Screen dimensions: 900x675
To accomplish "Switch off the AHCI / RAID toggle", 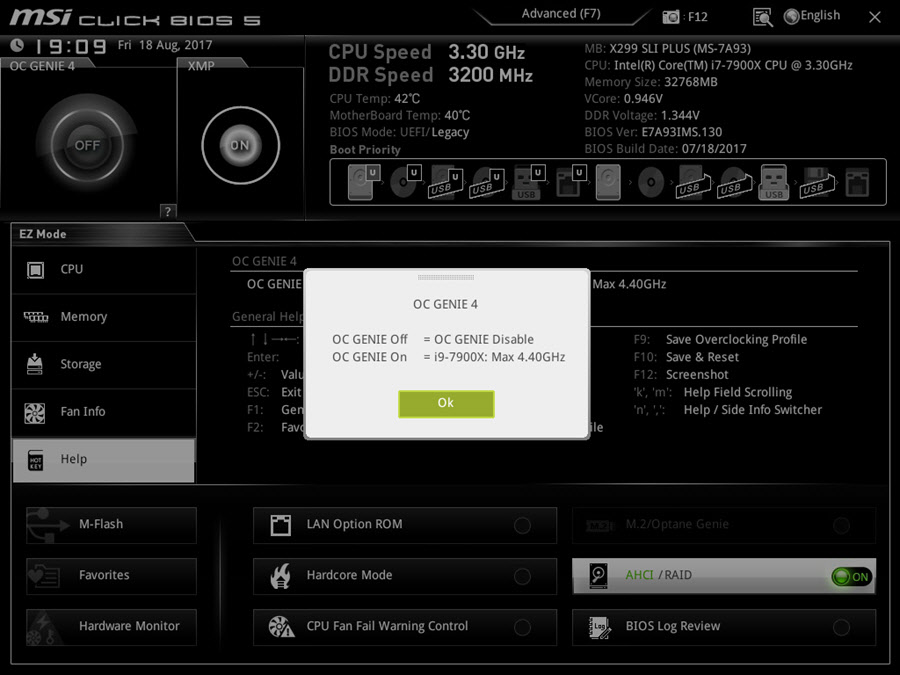I will 851,576.
